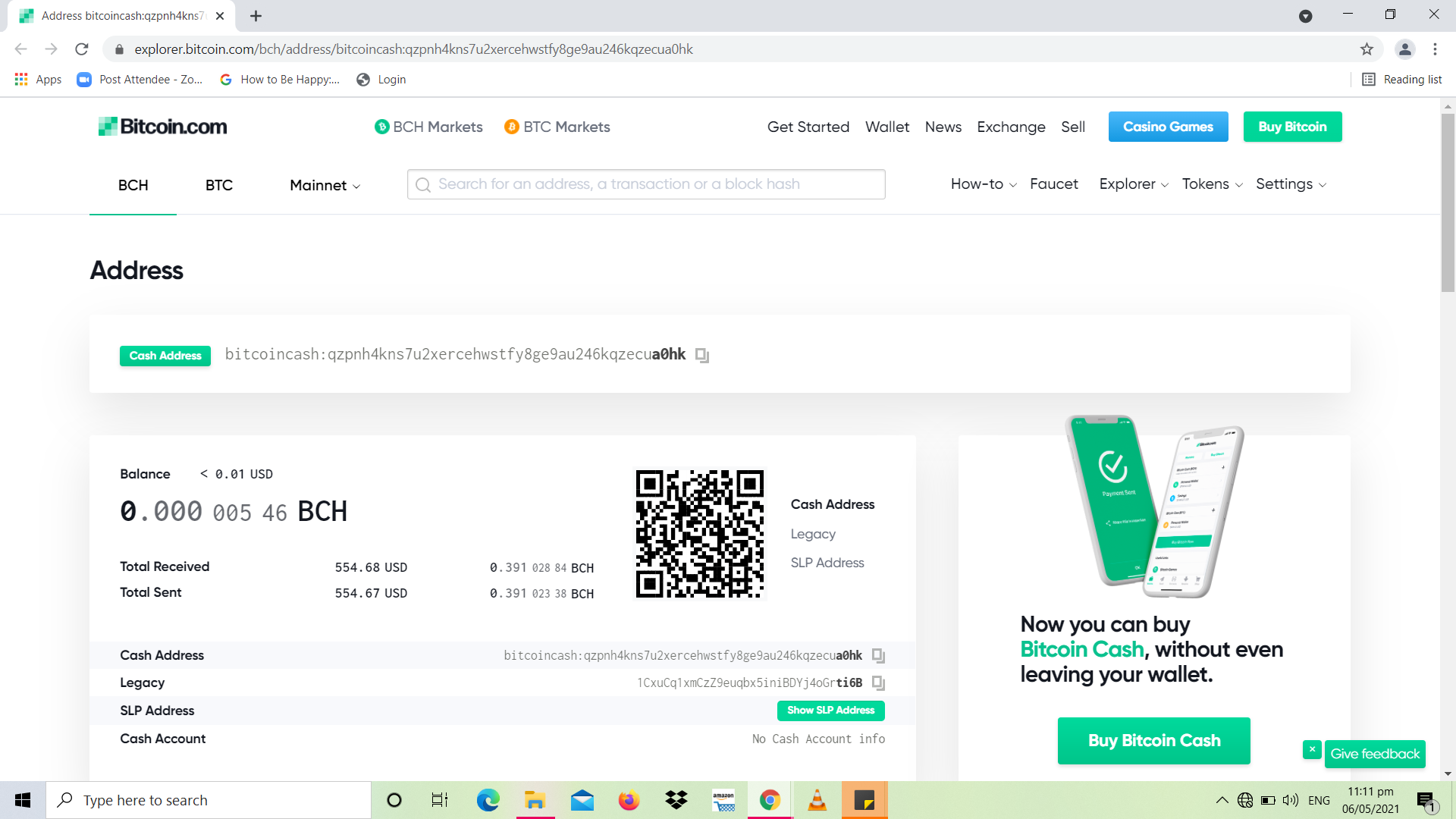1456x819 pixels.
Task: Click the address QR code
Action: 700,534
